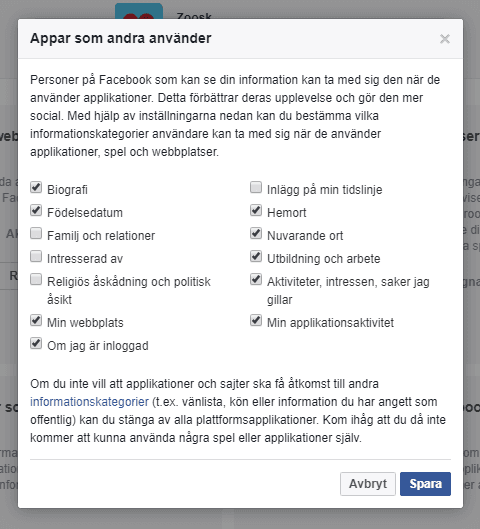Click the Avbryt button
The height and width of the screenshot is (529, 480).
coord(368,484)
